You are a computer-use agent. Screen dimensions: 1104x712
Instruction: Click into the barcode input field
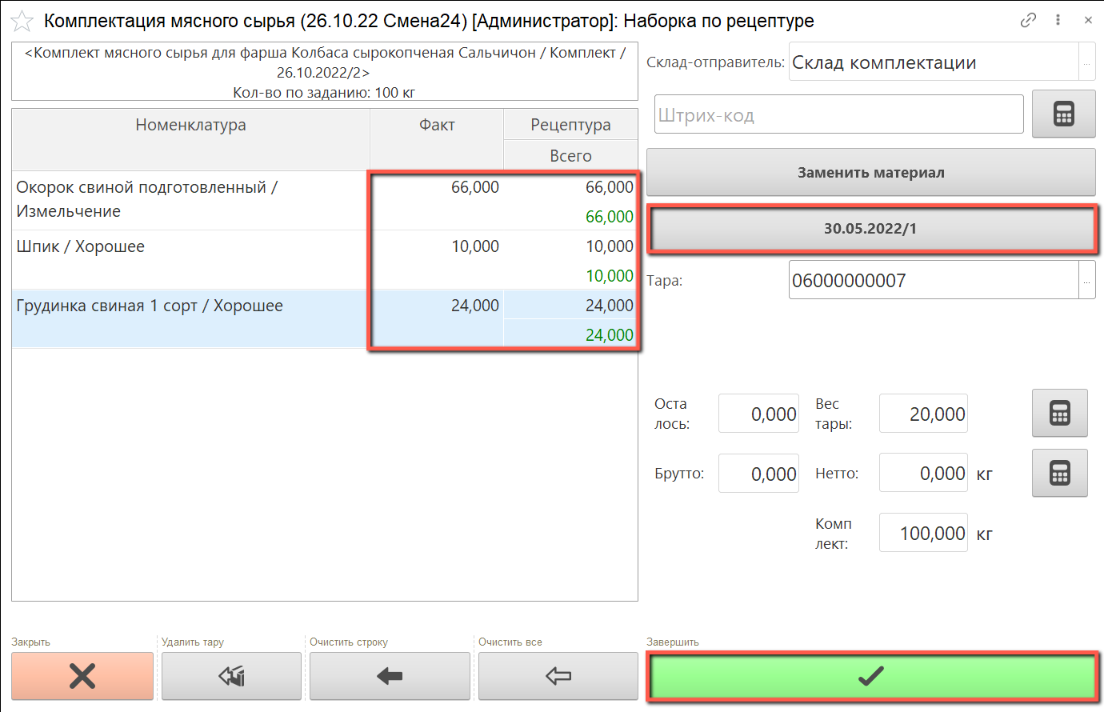pyautogui.click(x=838, y=115)
